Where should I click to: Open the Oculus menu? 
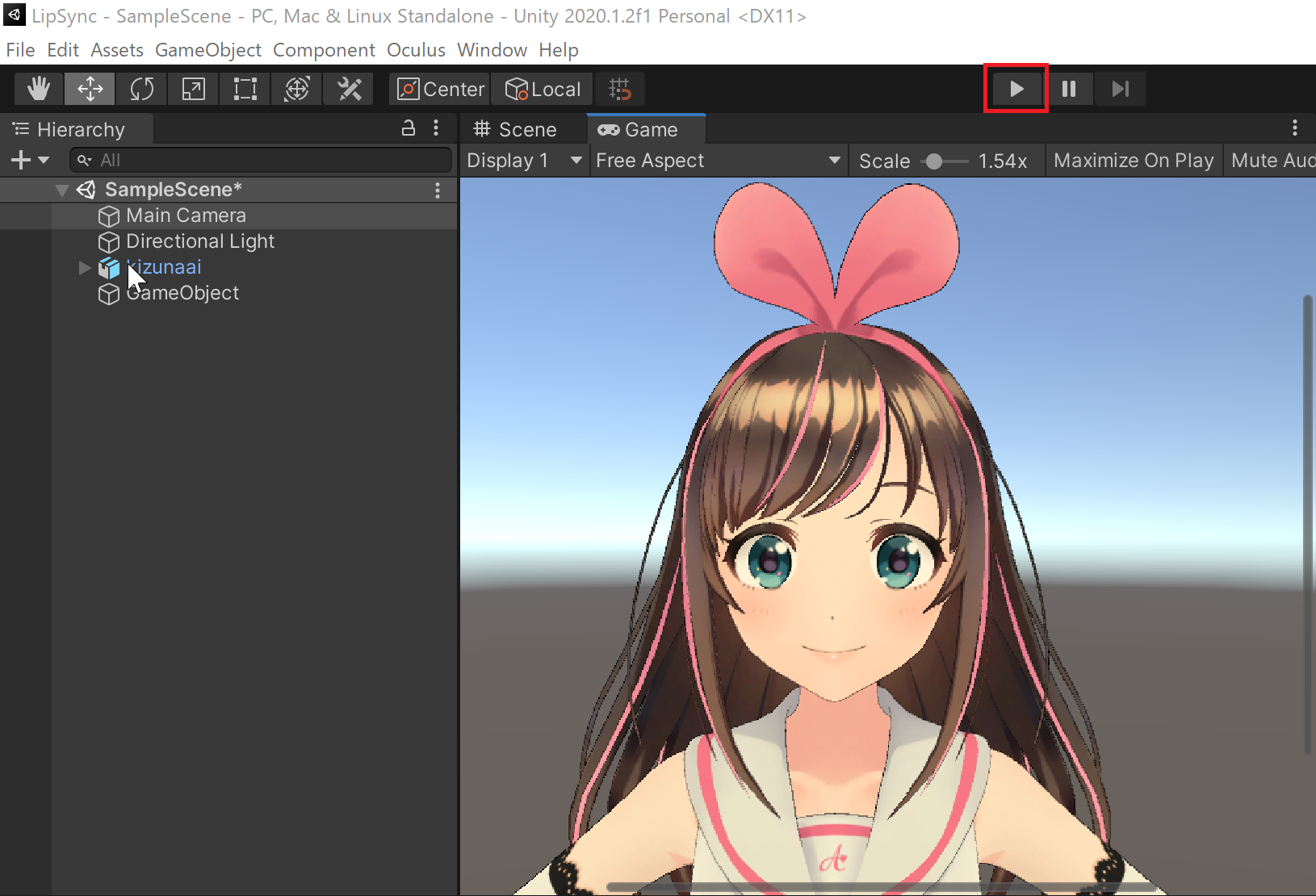tap(416, 50)
